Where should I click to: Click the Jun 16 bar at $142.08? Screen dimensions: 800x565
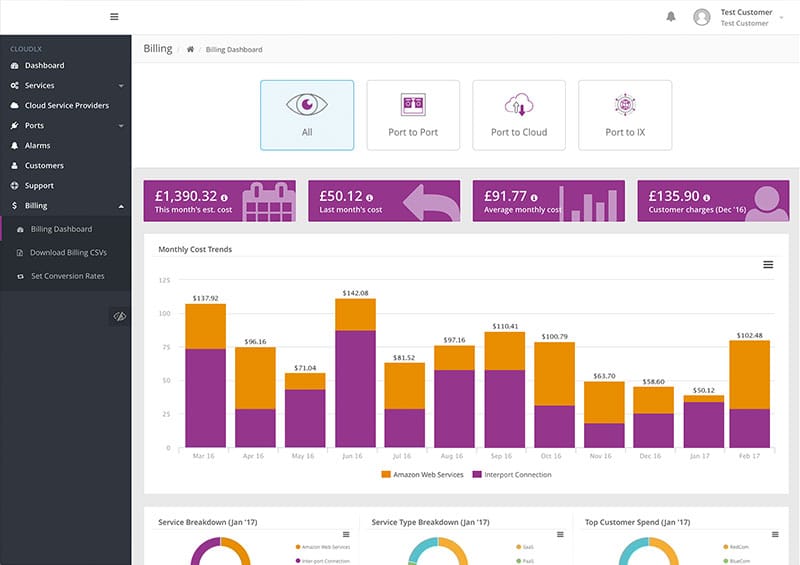click(x=356, y=373)
